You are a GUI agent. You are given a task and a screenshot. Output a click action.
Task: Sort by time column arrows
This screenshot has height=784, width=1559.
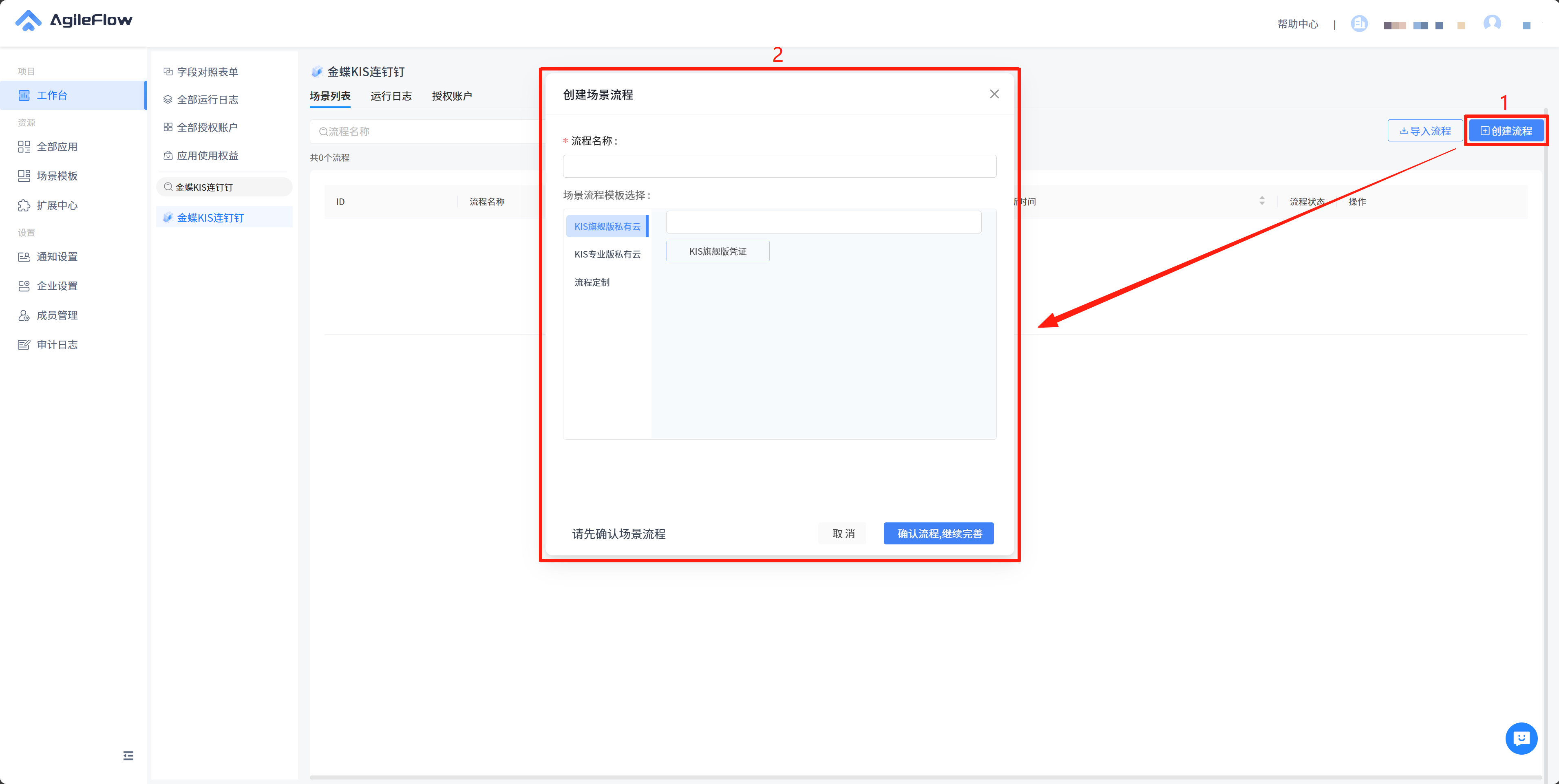pyautogui.click(x=1262, y=201)
